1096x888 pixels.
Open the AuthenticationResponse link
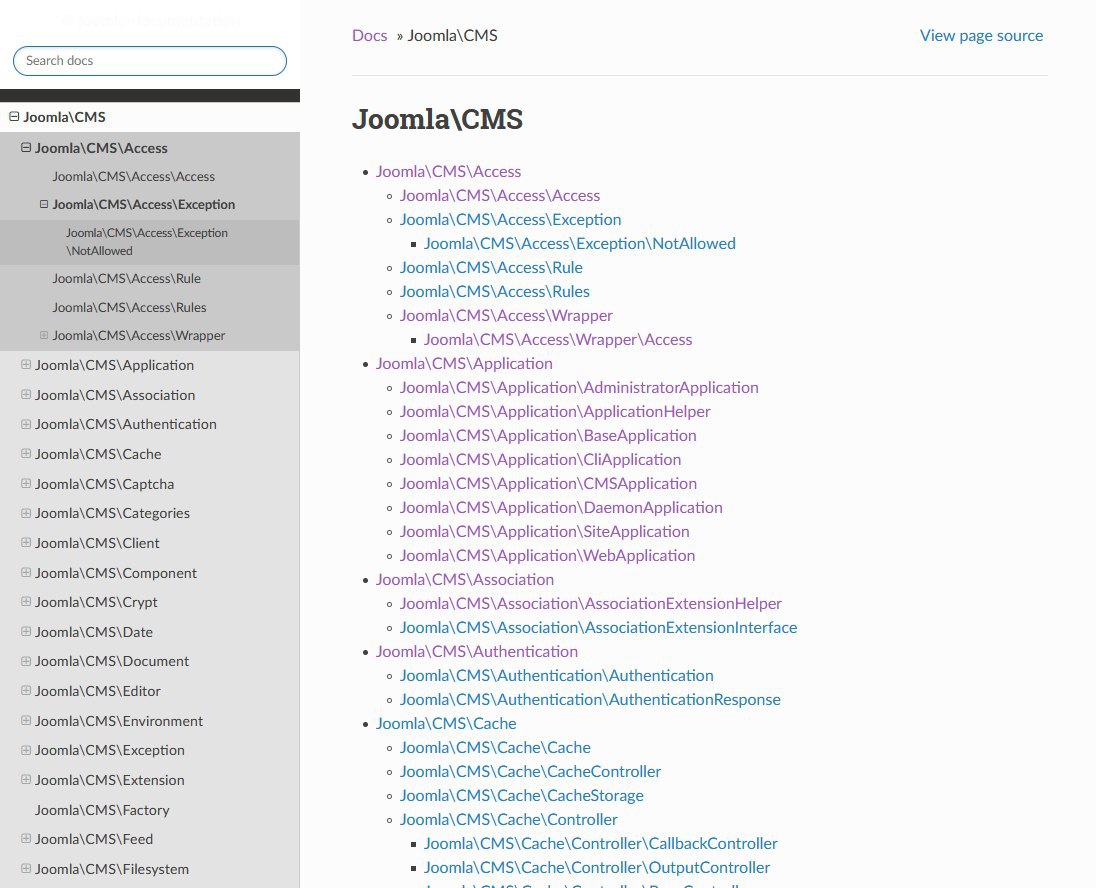590,699
